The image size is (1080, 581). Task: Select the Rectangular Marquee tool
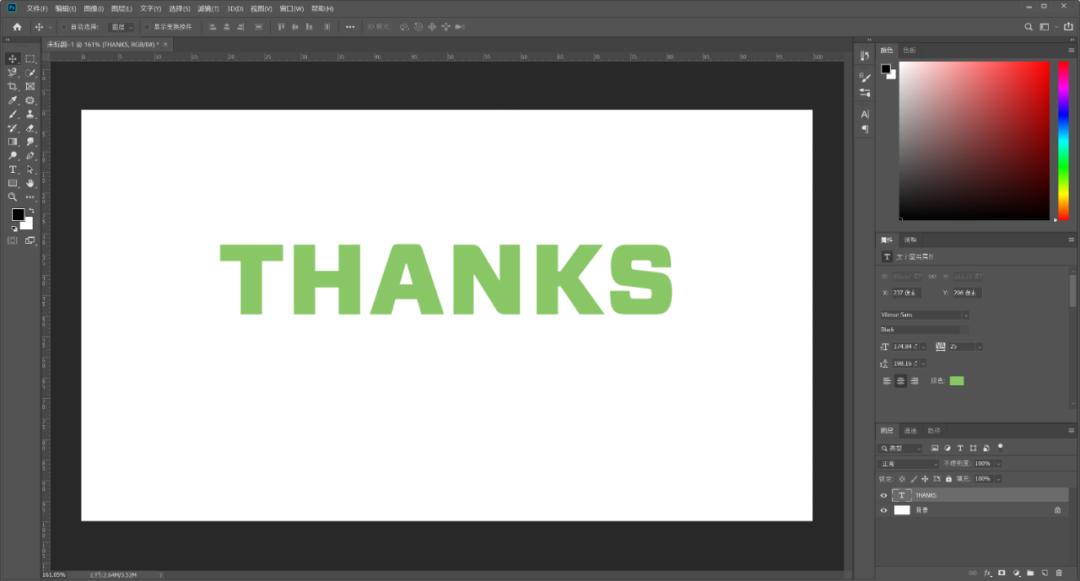30,59
